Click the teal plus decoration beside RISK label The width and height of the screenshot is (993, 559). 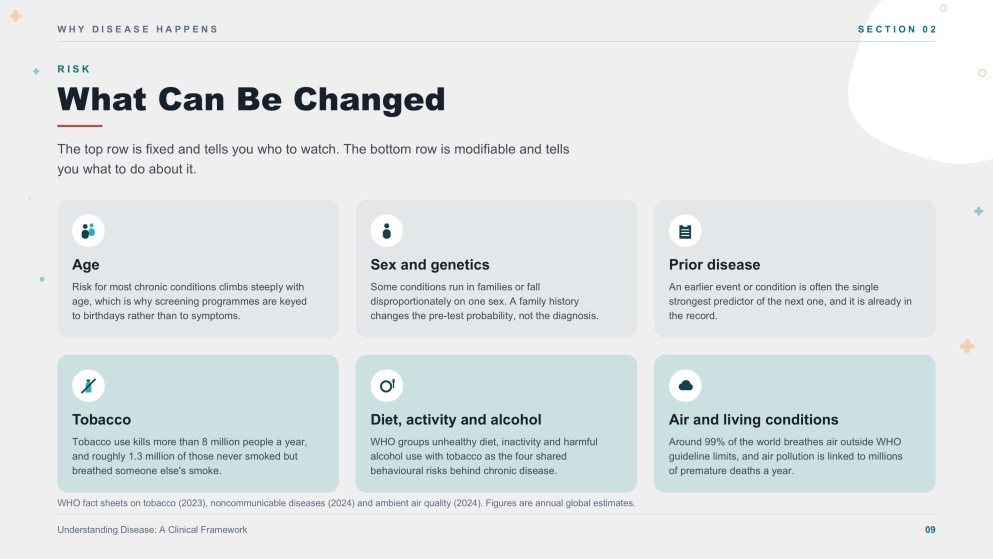point(36,72)
